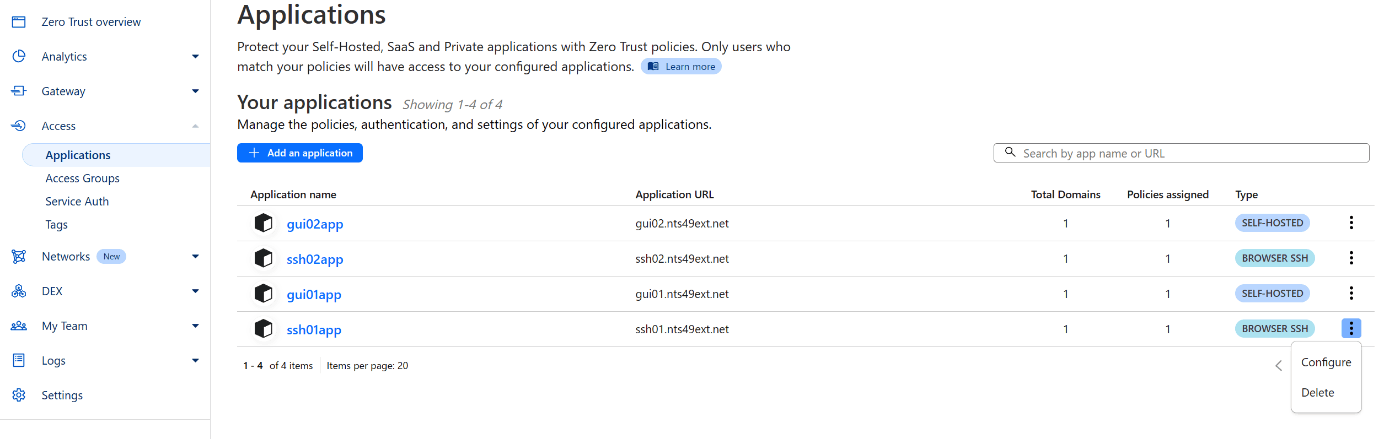Click the Analytics pie chart icon
1400x439 pixels.
click(x=18, y=57)
